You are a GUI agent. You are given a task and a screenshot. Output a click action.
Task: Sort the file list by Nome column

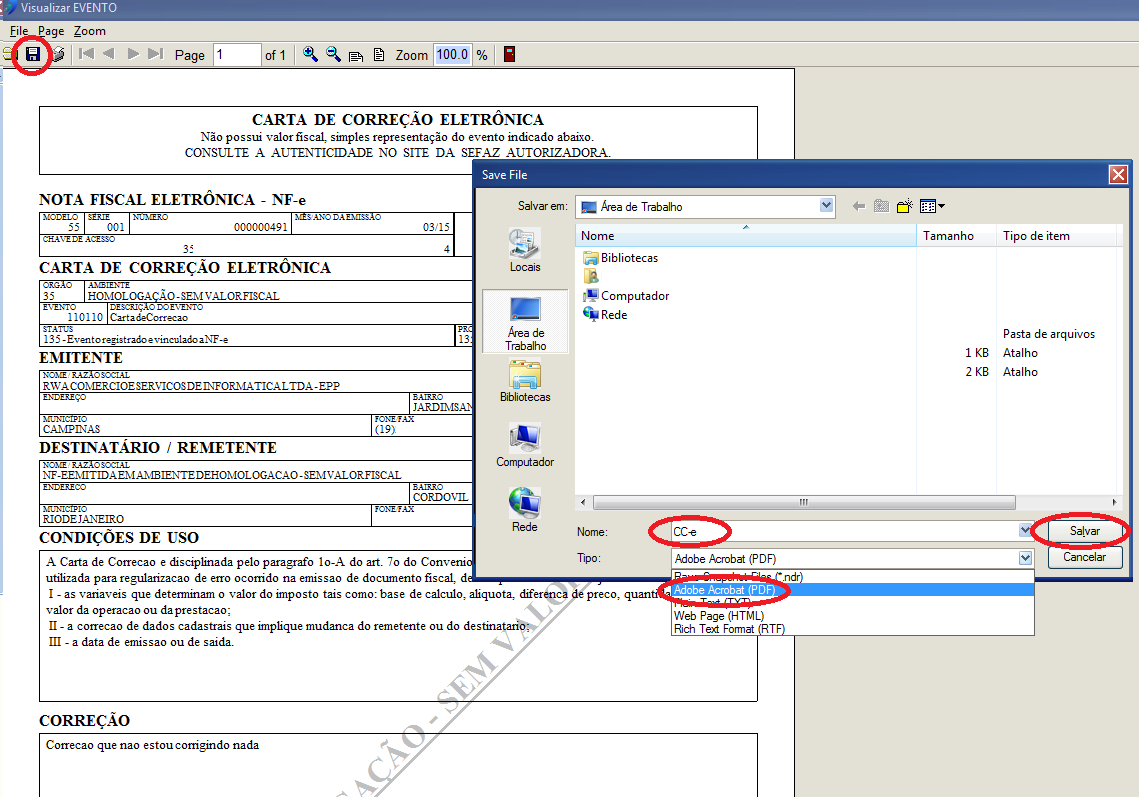point(745,236)
